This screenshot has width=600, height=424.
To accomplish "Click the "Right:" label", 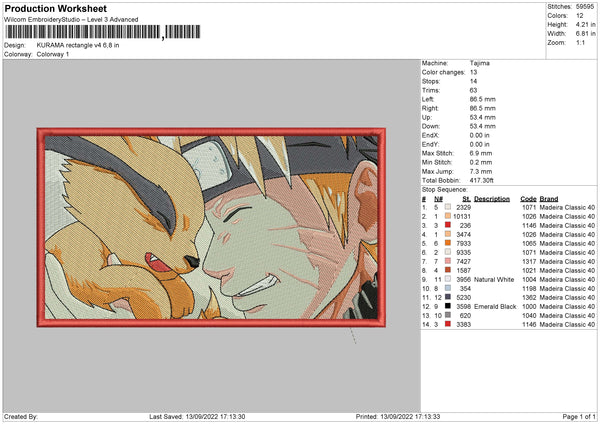I will click(x=430, y=108).
